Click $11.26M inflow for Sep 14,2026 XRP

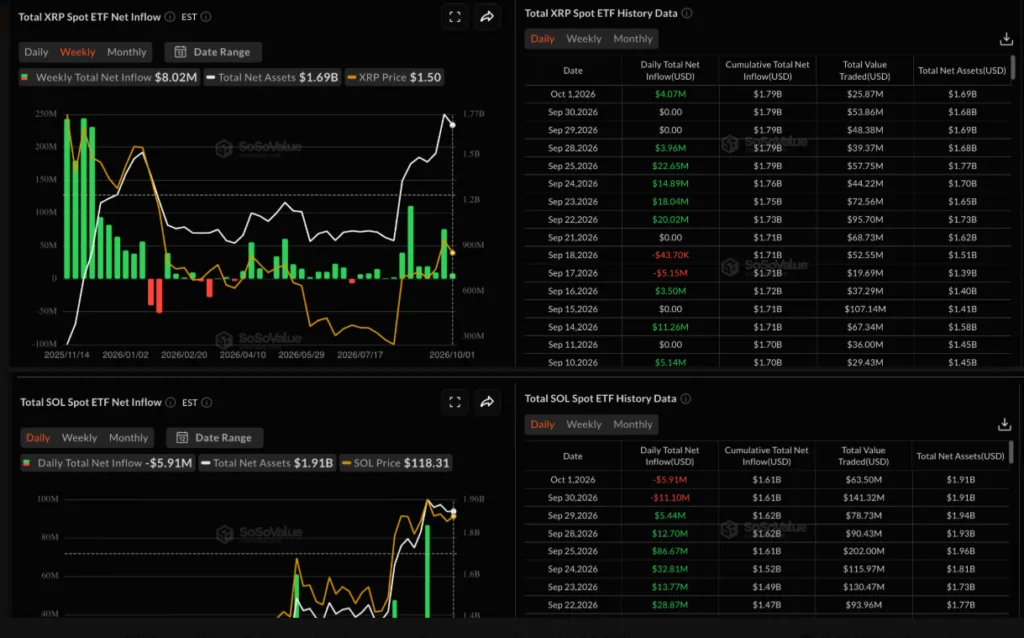tap(671, 327)
